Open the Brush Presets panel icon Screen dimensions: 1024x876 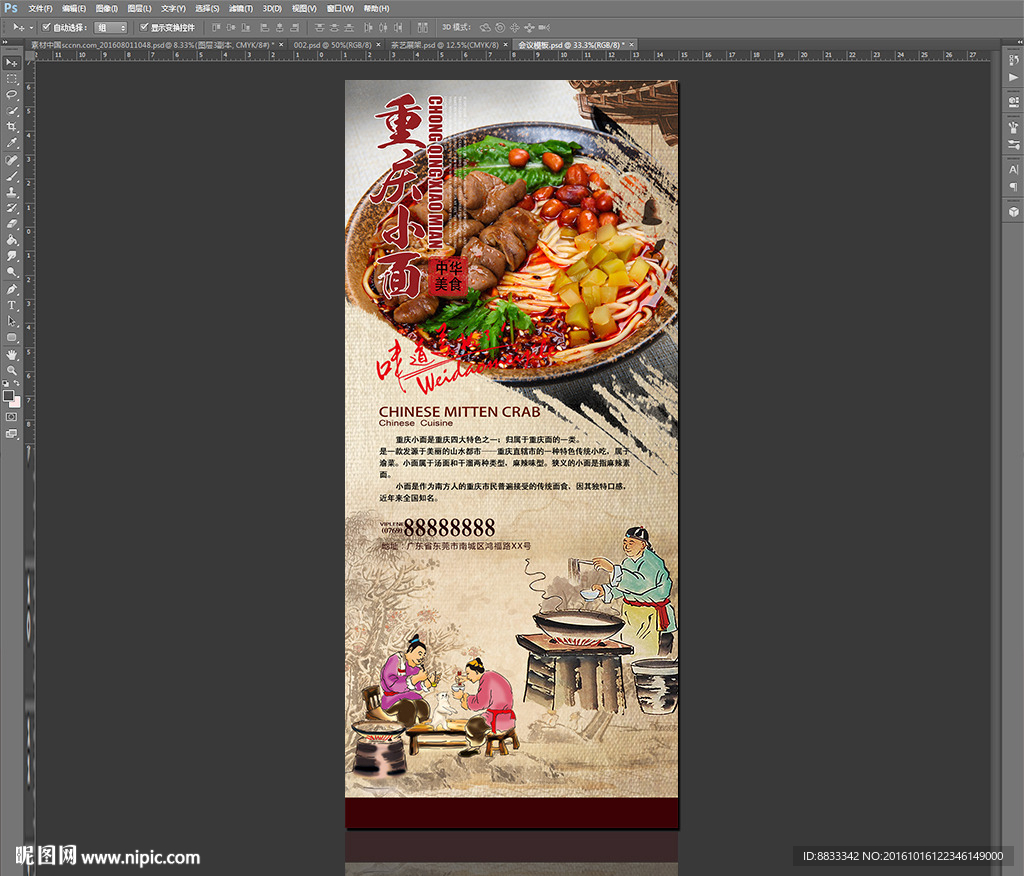(1014, 144)
